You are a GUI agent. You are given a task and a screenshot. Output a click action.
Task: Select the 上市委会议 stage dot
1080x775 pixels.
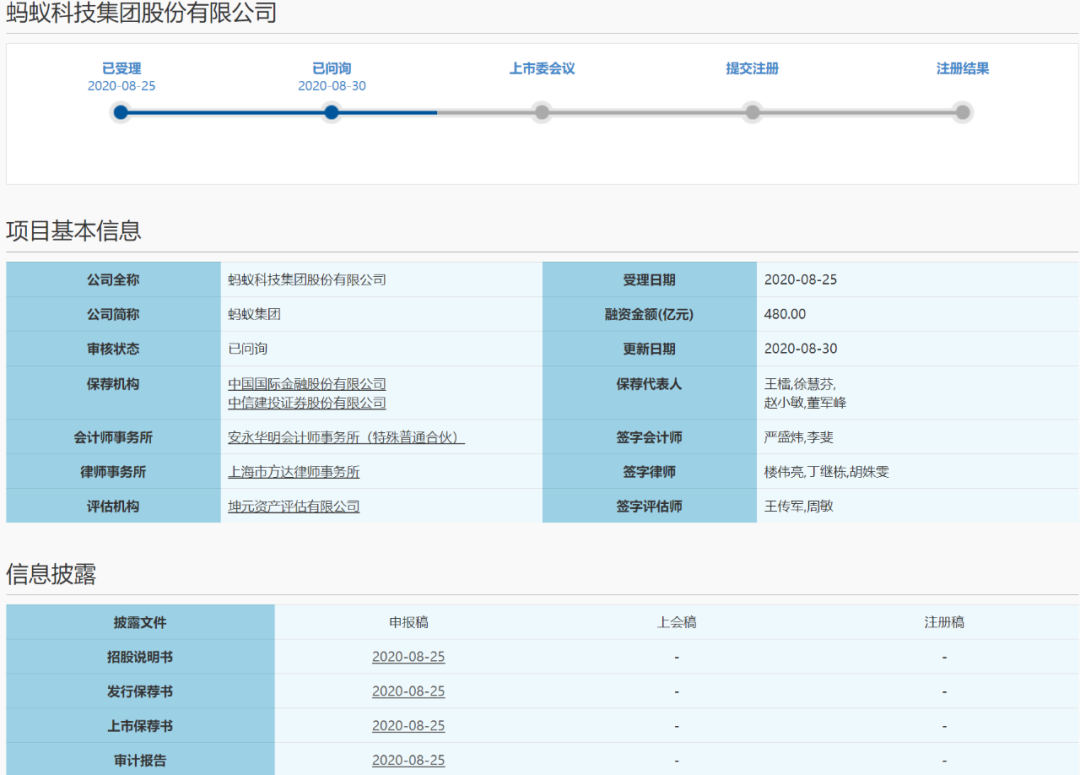point(542,112)
